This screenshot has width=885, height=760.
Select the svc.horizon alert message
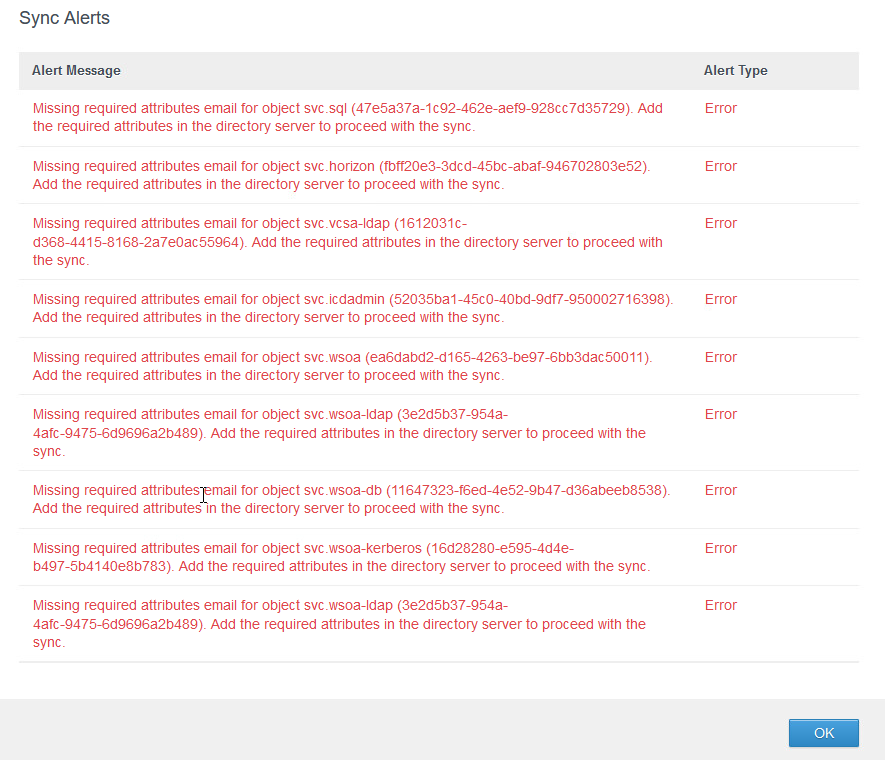341,175
